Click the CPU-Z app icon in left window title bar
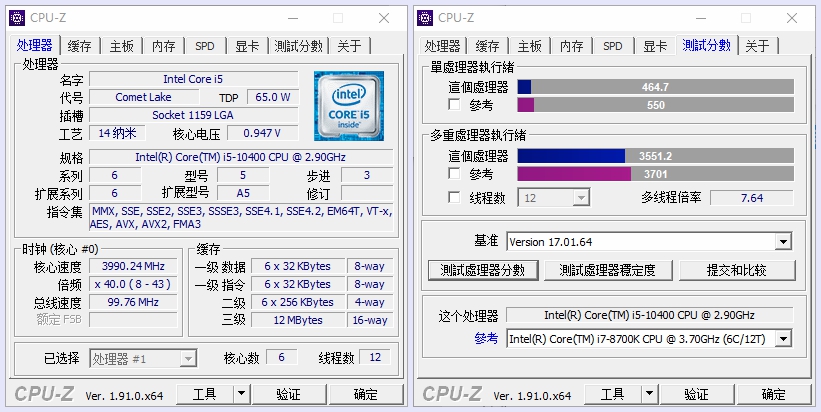 point(17,18)
